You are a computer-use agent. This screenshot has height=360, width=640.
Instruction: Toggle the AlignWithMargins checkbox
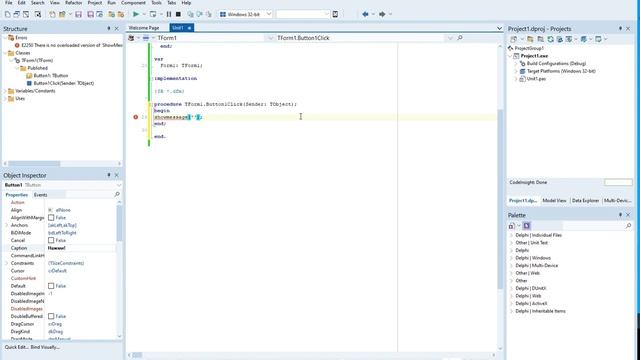(x=51, y=218)
